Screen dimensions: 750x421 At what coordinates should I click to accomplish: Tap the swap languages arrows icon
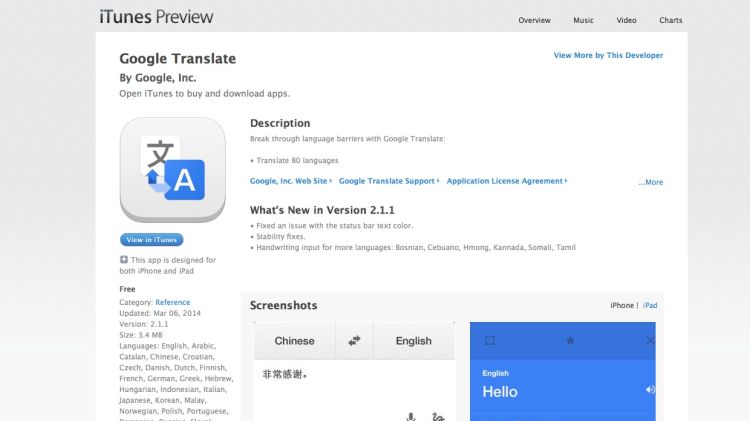click(x=354, y=341)
